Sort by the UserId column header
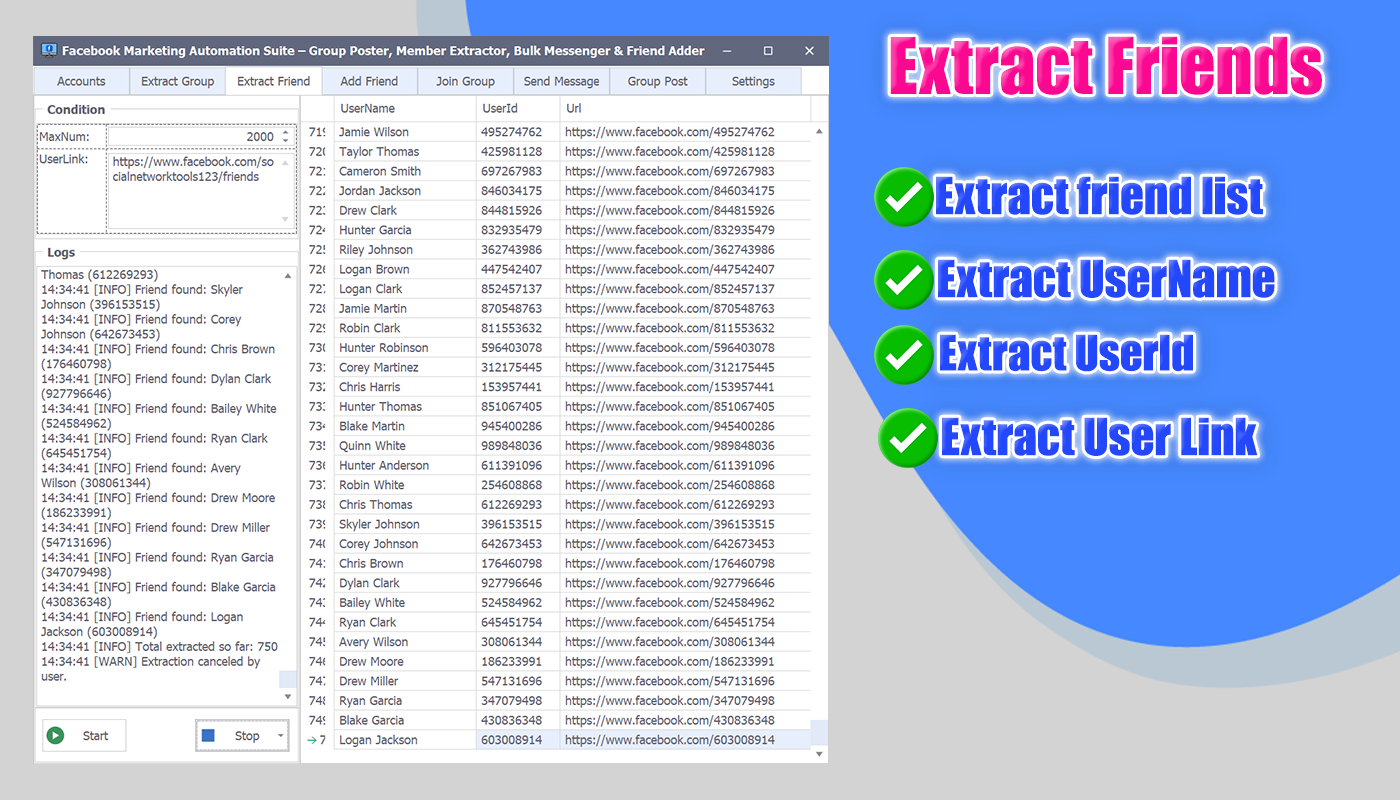This screenshot has width=1400, height=800. 518,108
